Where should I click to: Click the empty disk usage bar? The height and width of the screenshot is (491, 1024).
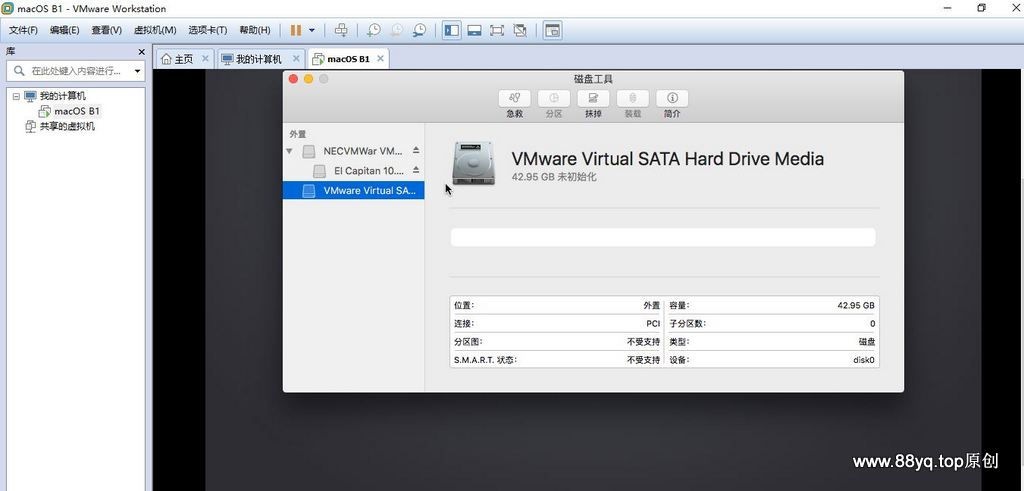tap(663, 237)
